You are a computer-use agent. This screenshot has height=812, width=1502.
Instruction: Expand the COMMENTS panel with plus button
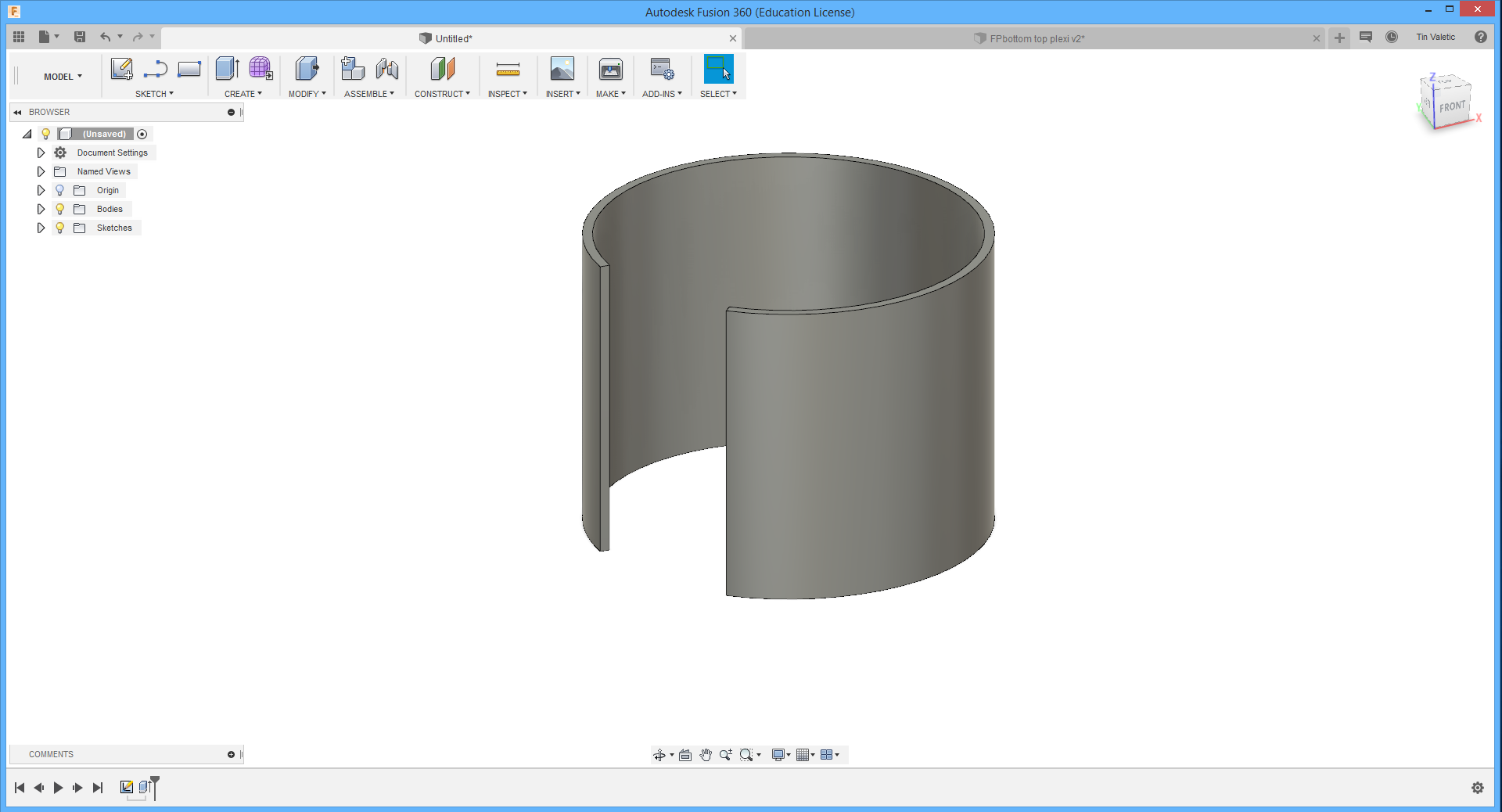231,755
